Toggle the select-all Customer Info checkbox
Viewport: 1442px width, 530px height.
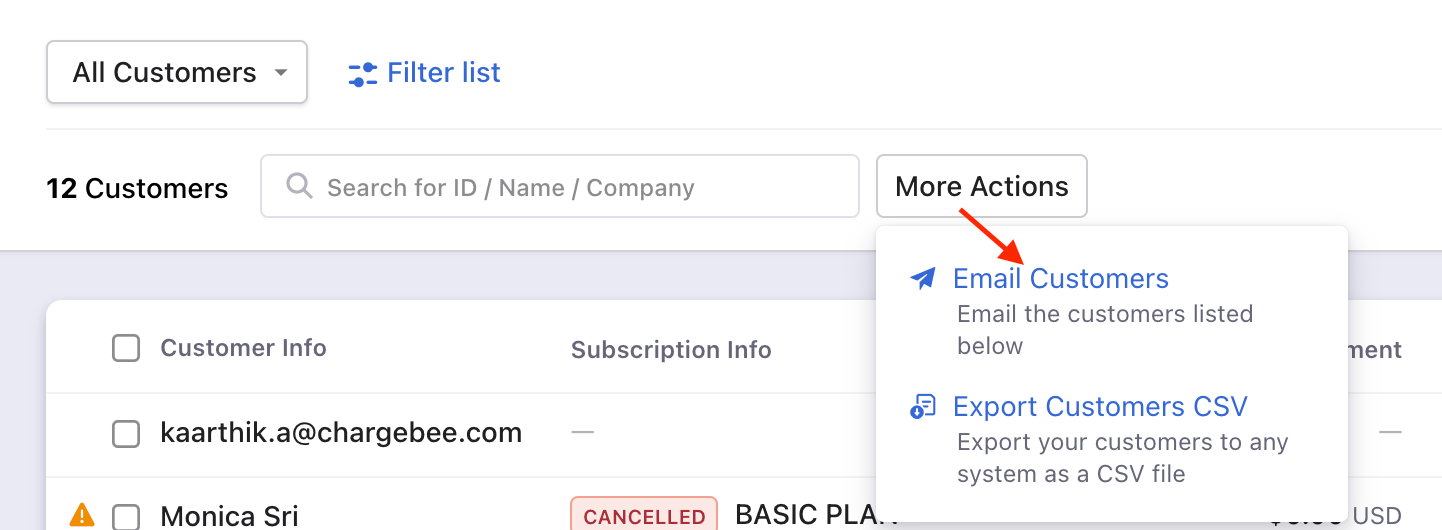click(126, 349)
